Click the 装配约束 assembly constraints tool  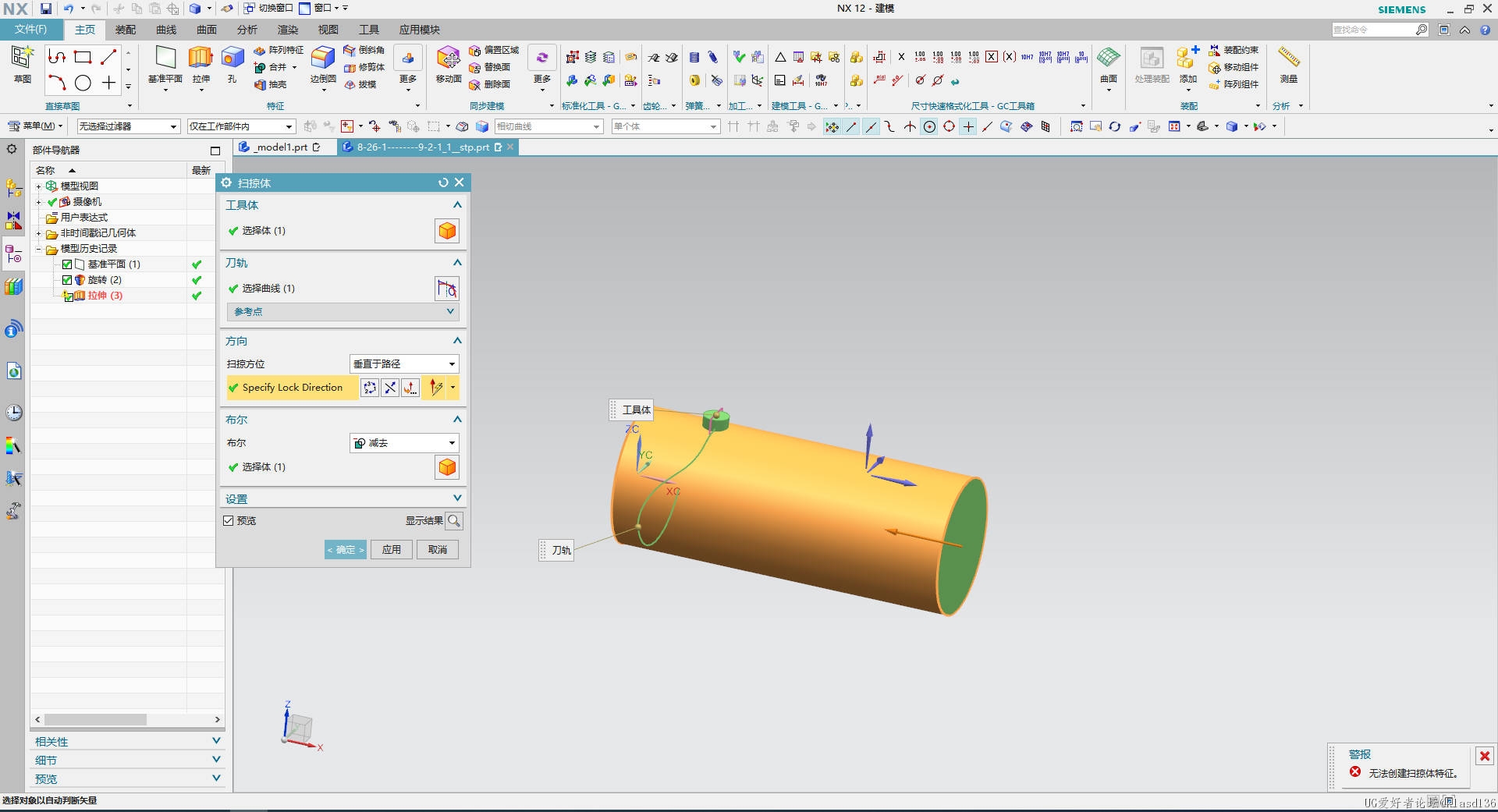point(1234,50)
